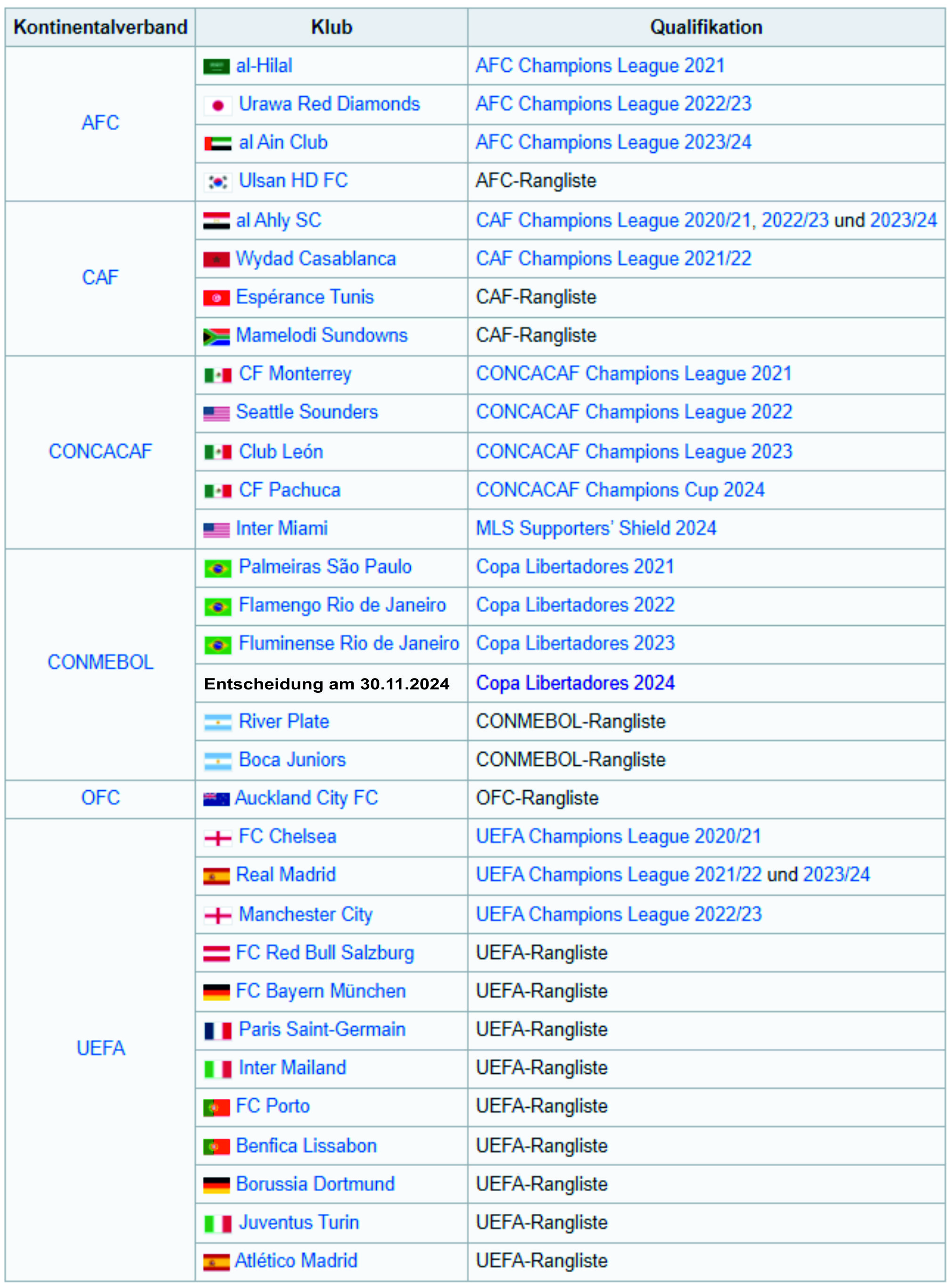Image resolution: width=952 pixels, height=1285 pixels.
Task: Click the Portugal flag beside FC Porto
Action: pyautogui.click(x=217, y=1108)
